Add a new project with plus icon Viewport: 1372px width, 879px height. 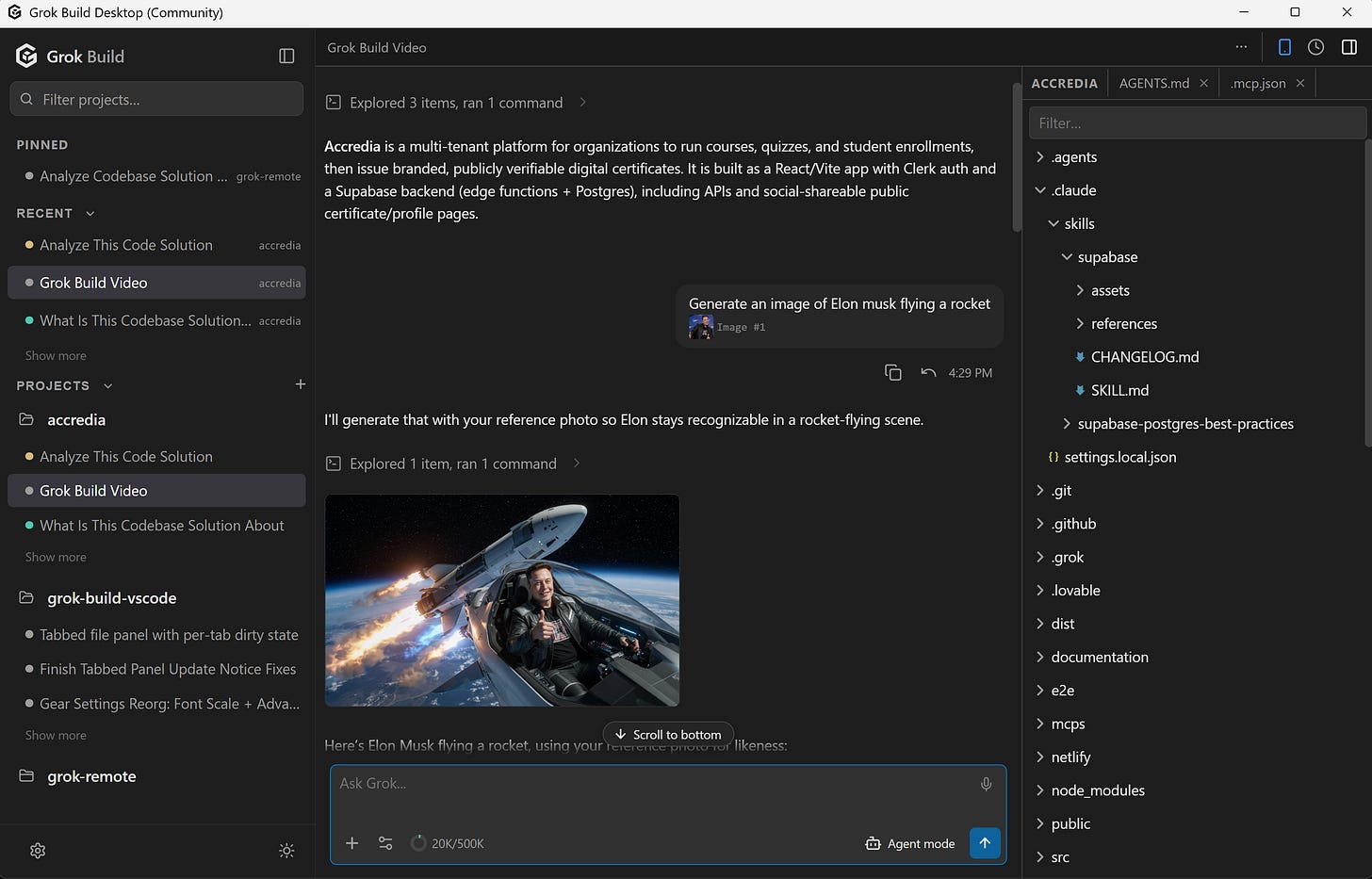(300, 384)
